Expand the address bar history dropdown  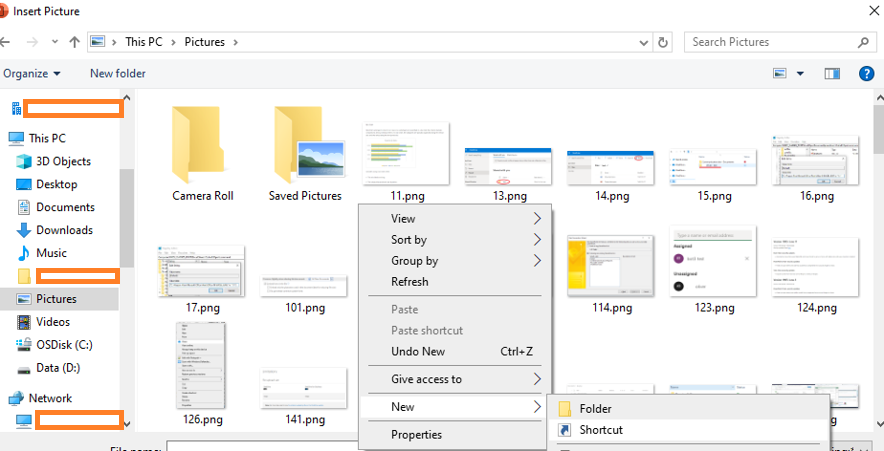(644, 42)
